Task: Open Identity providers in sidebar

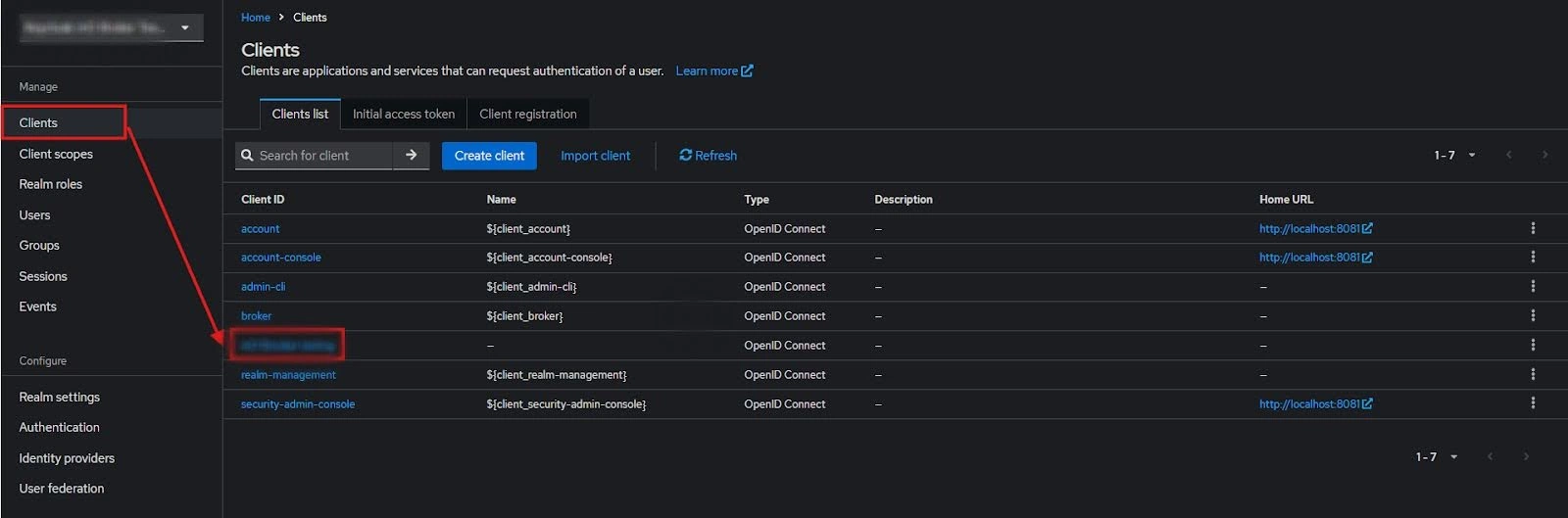Action: (x=67, y=458)
